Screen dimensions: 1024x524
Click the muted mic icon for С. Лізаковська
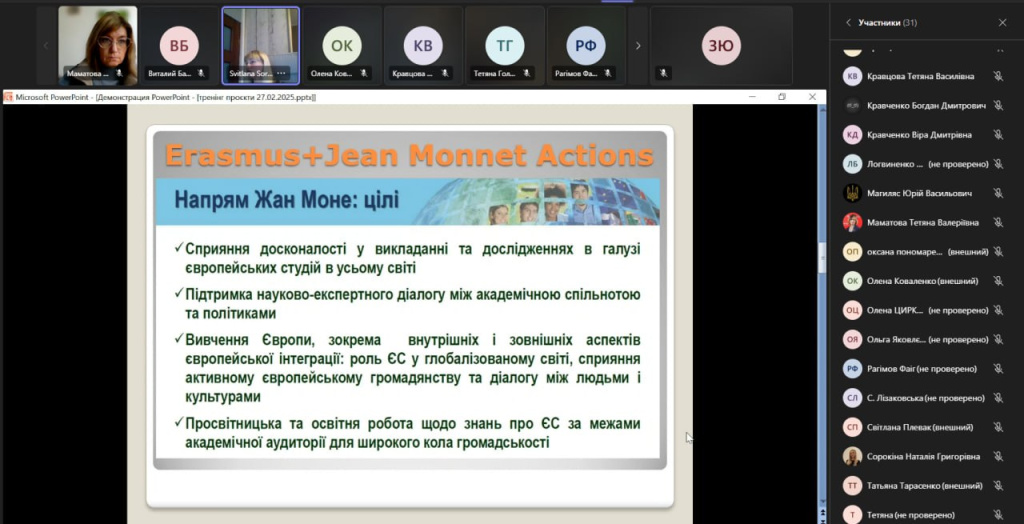998,398
